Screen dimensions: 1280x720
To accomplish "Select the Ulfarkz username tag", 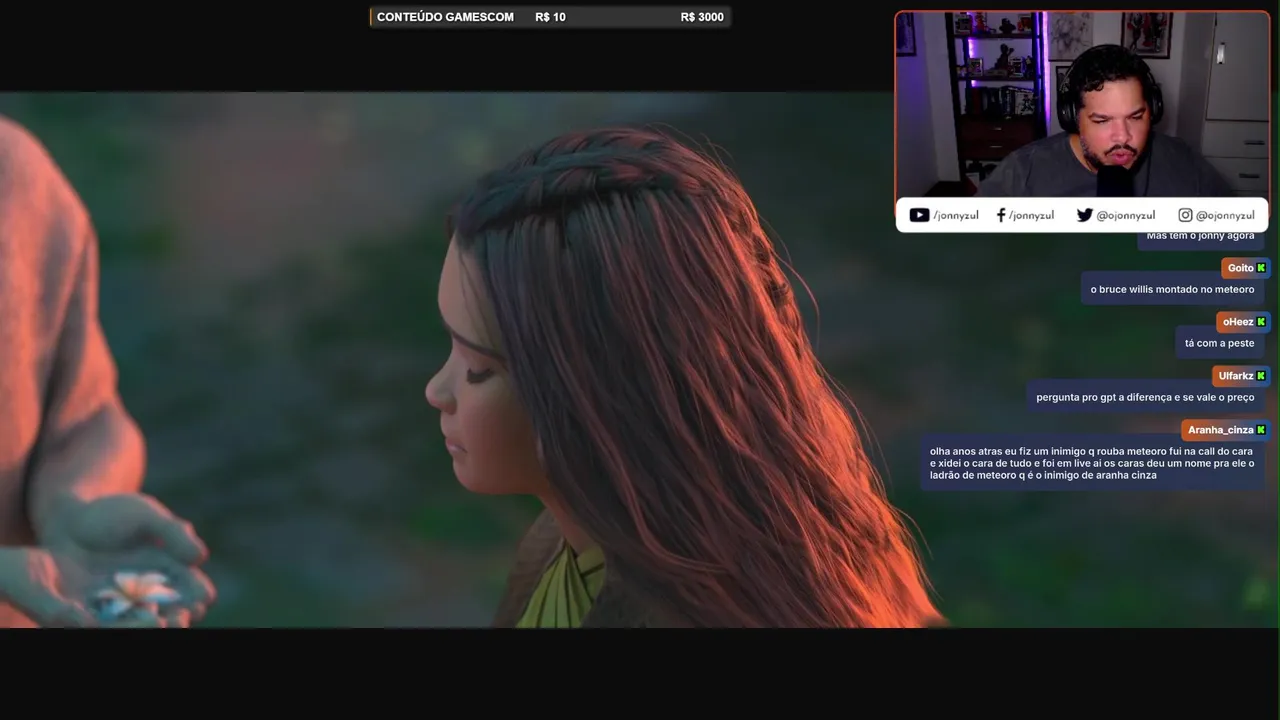I will (1241, 376).
